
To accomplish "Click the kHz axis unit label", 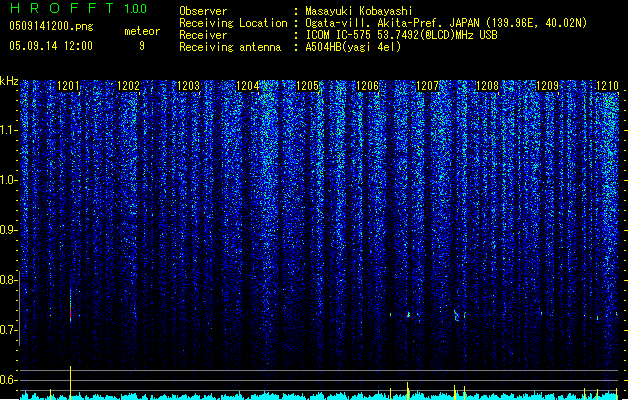I will click(x=9, y=81).
